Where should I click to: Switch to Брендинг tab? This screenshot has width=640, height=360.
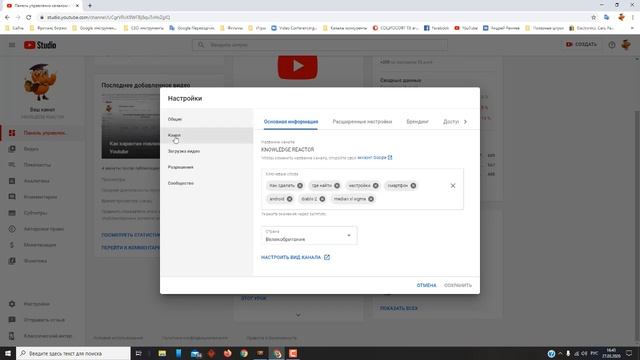tap(417, 122)
